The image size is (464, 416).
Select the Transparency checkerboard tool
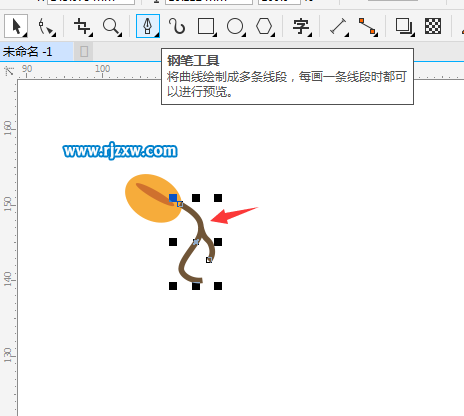[x=433, y=26]
